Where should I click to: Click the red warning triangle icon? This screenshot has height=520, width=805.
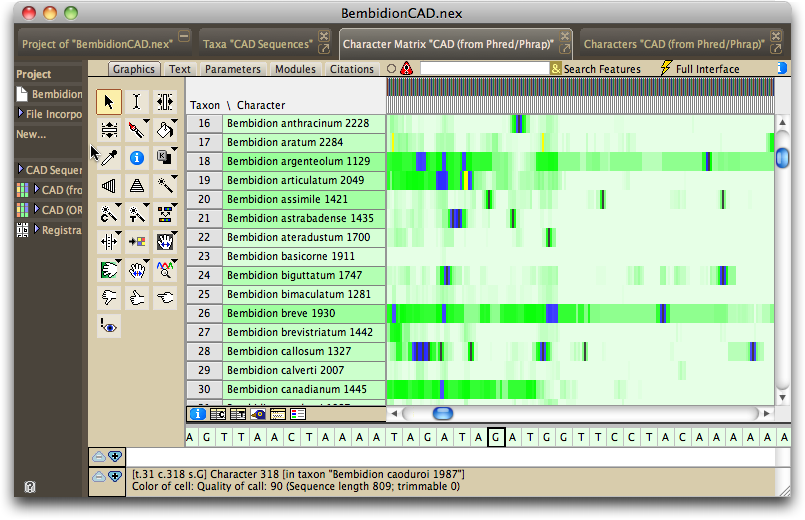pos(407,68)
